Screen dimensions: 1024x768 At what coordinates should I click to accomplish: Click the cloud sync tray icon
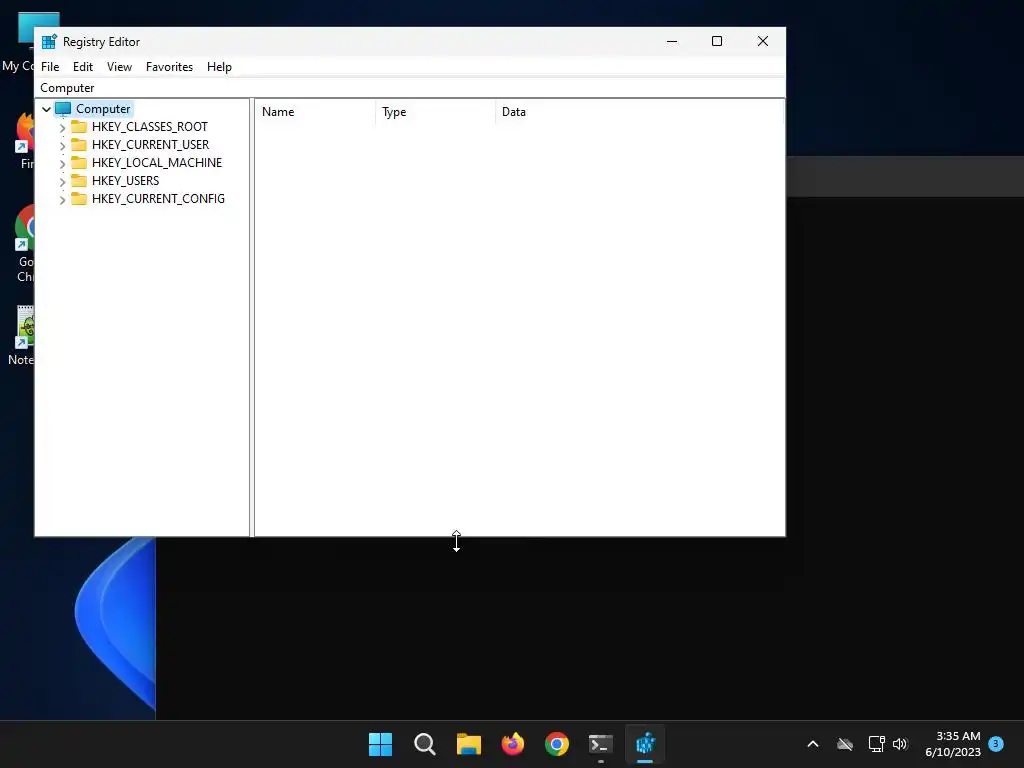(x=845, y=744)
